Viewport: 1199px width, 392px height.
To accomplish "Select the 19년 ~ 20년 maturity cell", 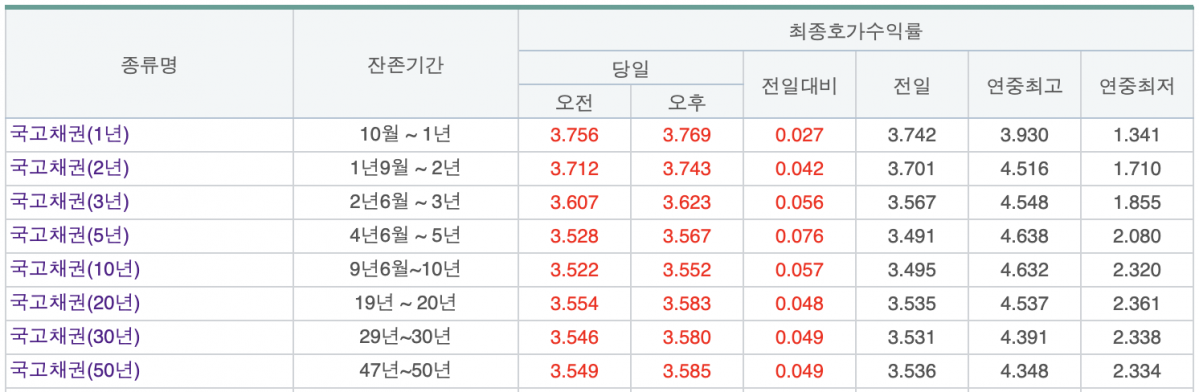I will 405,303.
